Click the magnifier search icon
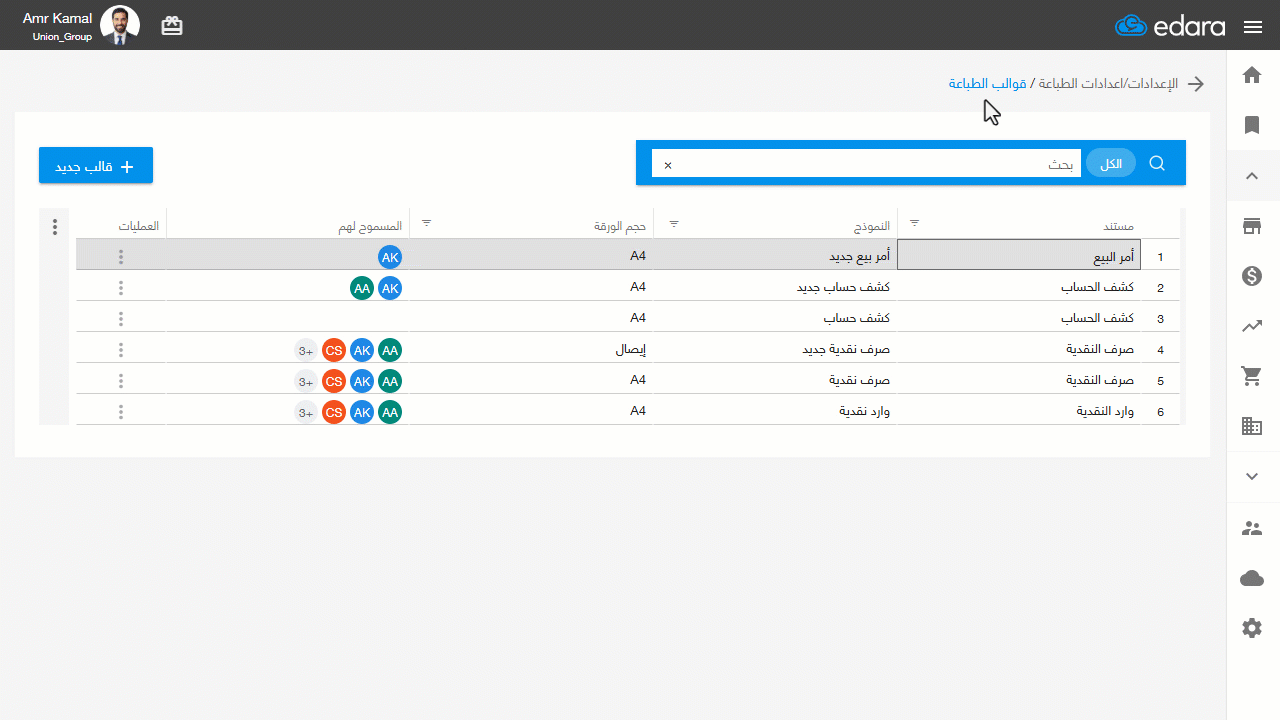 (x=1157, y=163)
